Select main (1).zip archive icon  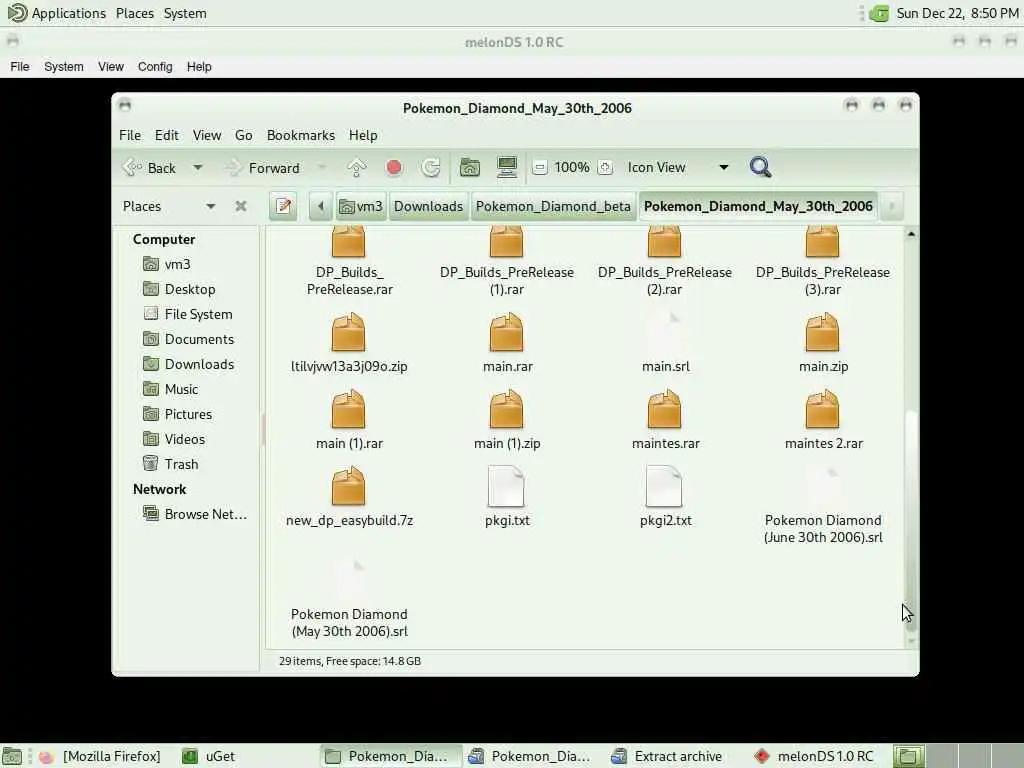[507, 409]
